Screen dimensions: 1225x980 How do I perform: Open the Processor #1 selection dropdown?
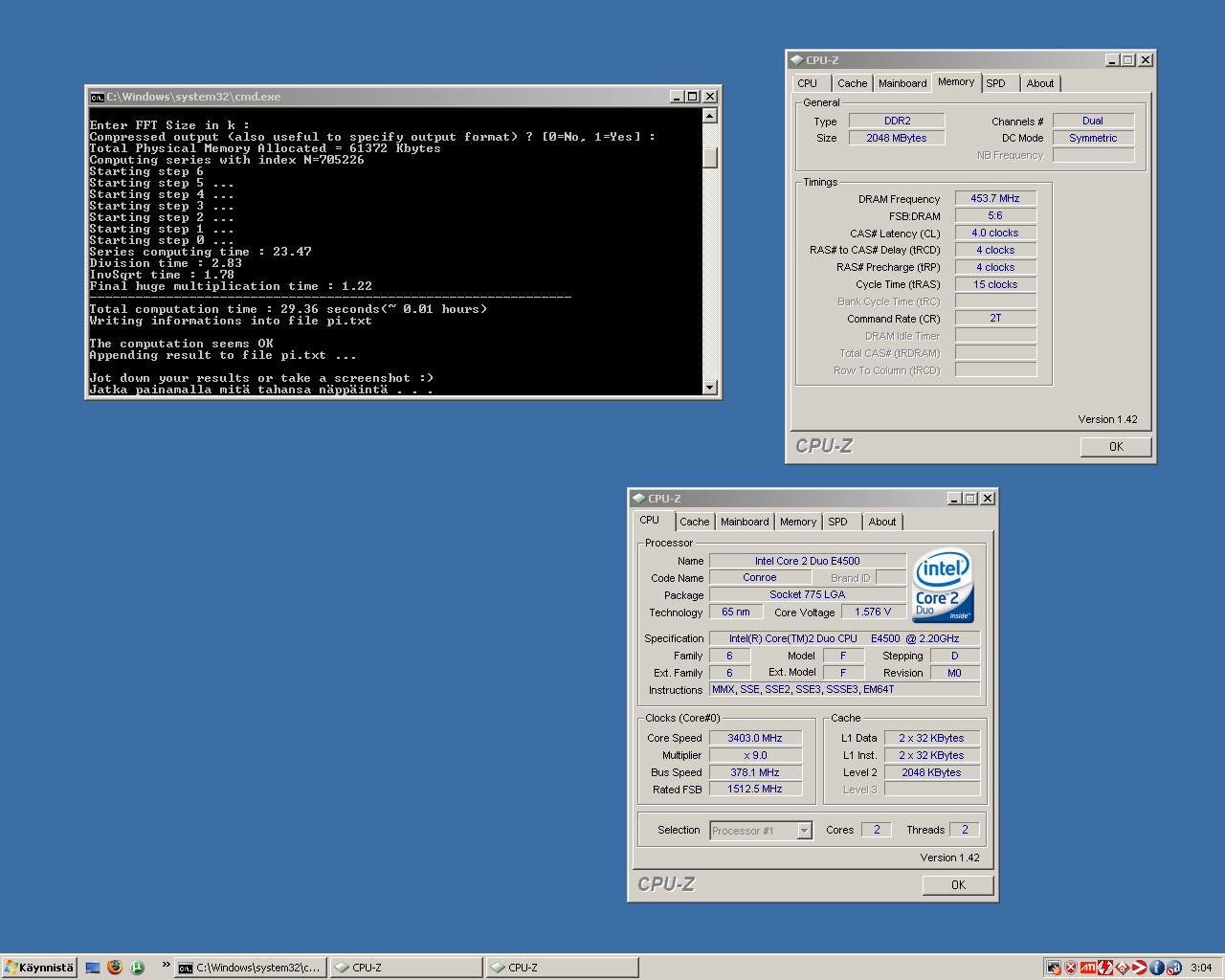805,831
